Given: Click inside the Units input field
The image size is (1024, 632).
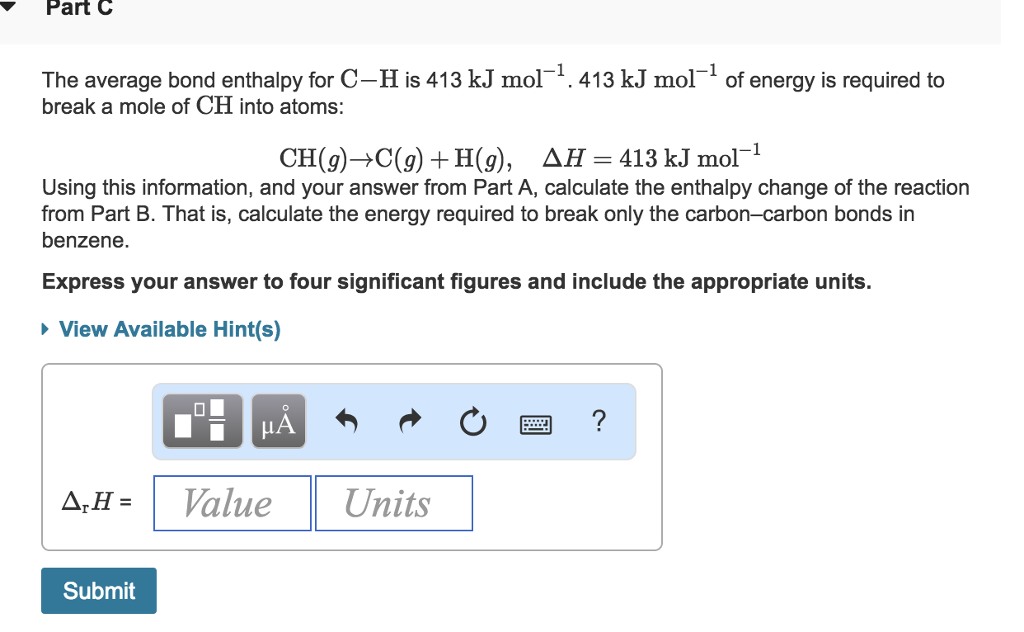Looking at the screenshot, I should coord(393,503).
